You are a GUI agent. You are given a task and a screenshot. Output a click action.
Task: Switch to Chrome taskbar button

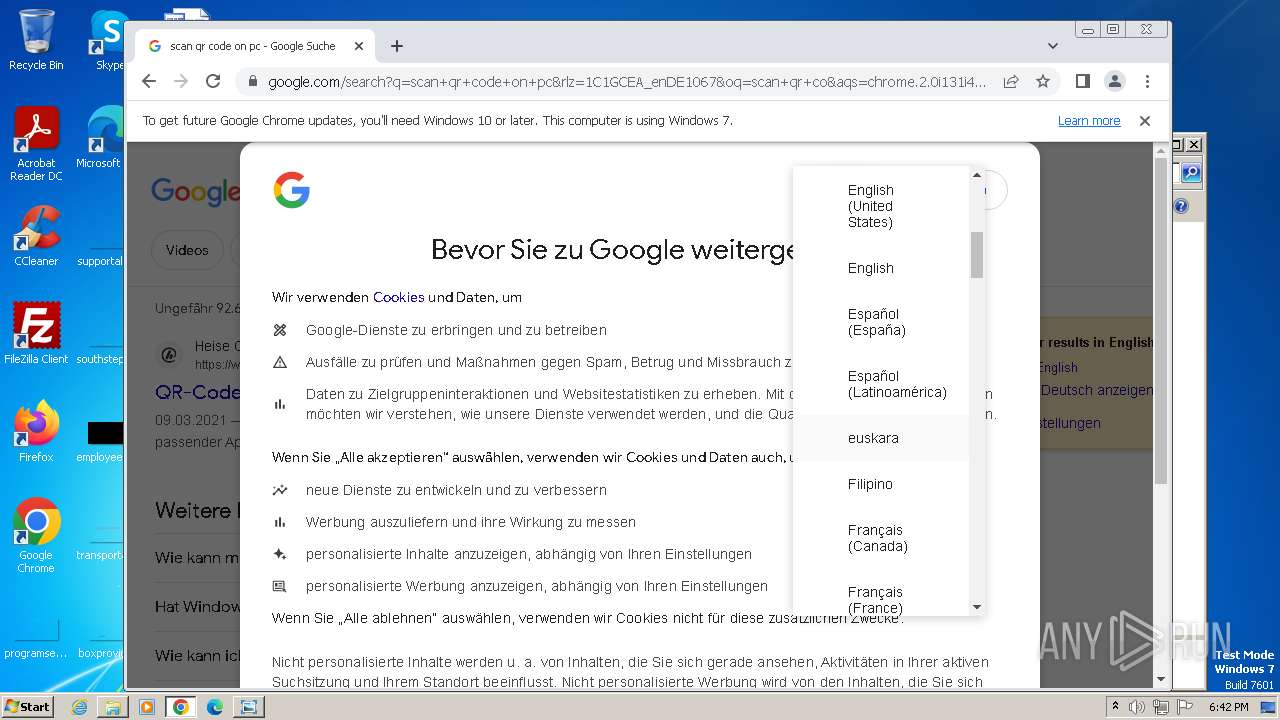(x=181, y=706)
